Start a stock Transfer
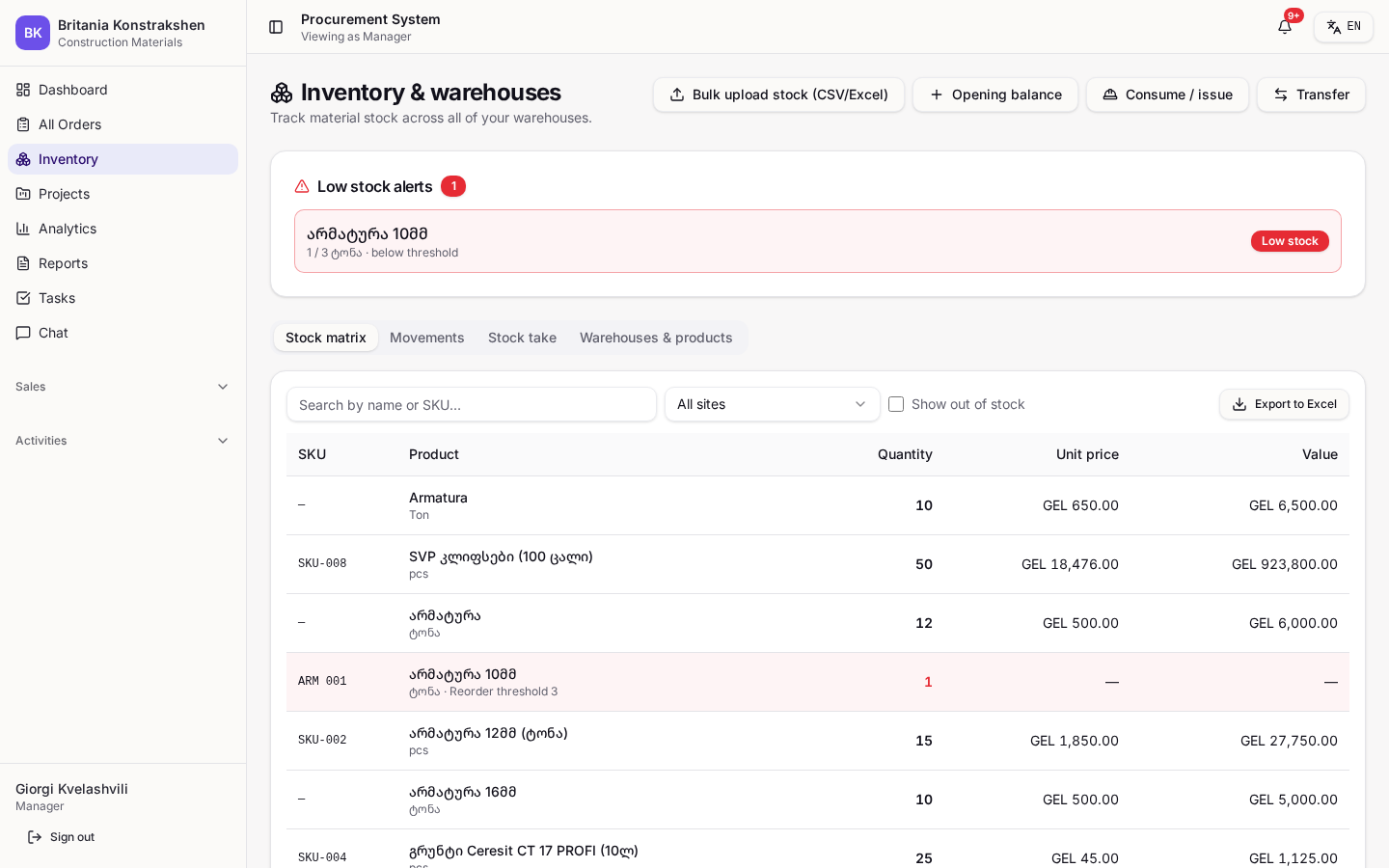The width and height of the screenshot is (1389, 868). [x=1311, y=95]
